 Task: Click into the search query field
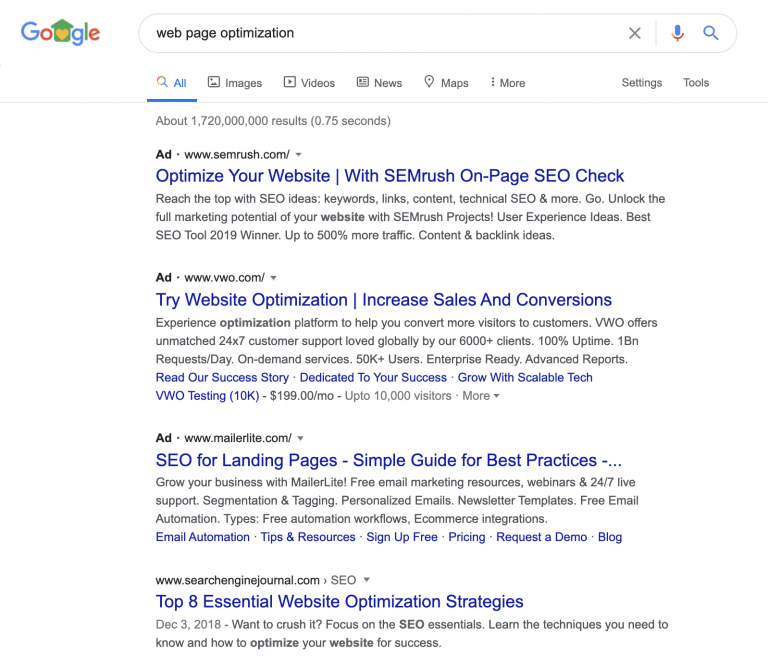[382, 33]
